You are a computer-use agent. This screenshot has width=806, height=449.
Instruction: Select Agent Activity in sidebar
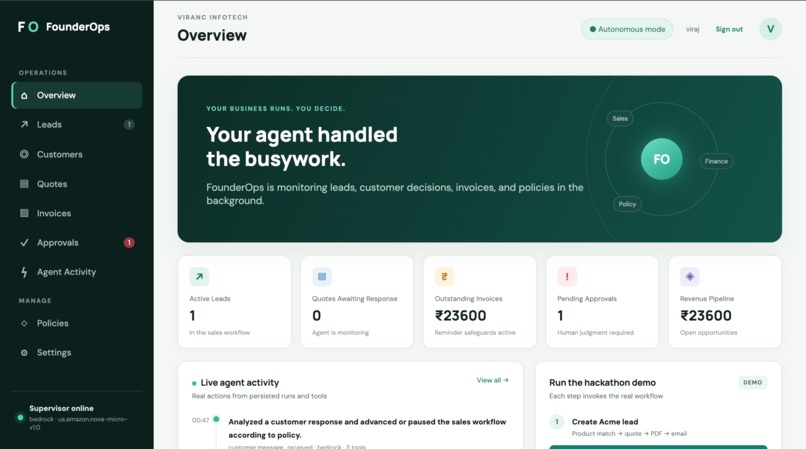click(x=77, y=272)
